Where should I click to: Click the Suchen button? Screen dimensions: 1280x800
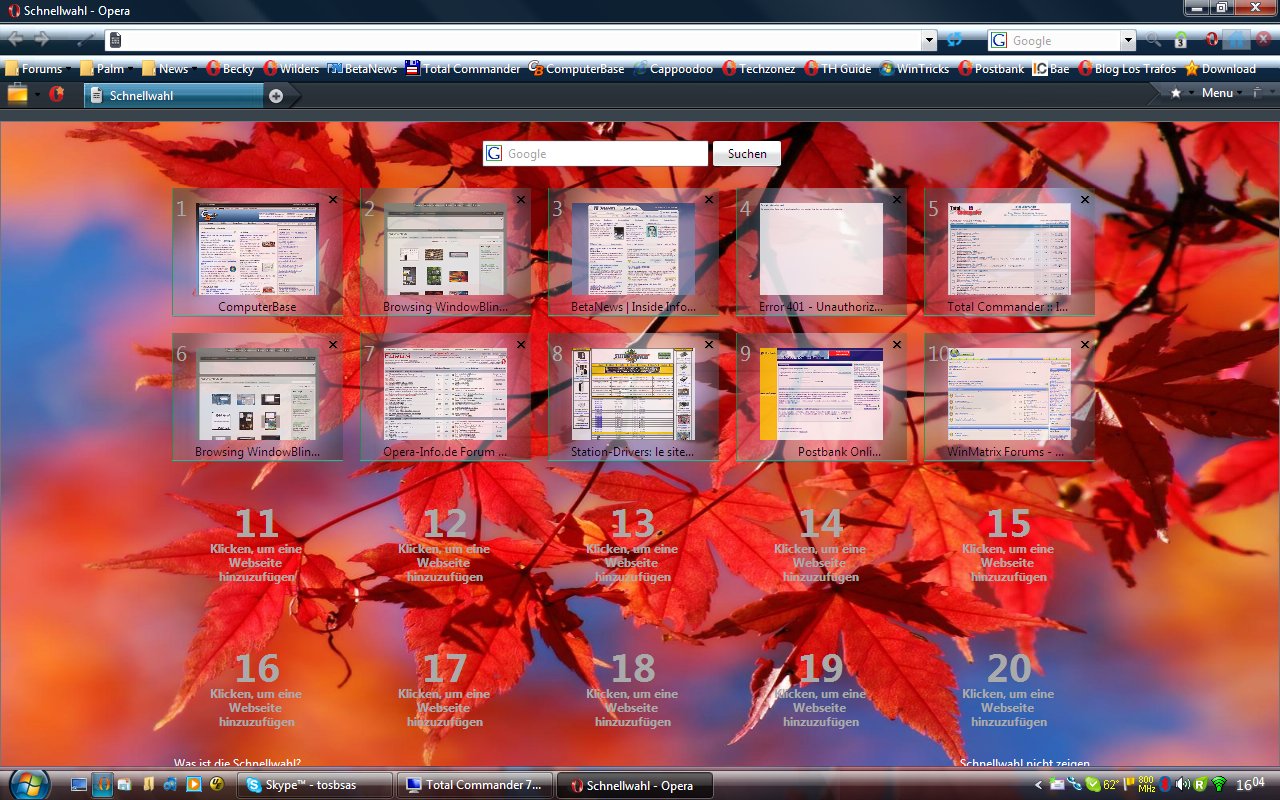coord(747,154)
